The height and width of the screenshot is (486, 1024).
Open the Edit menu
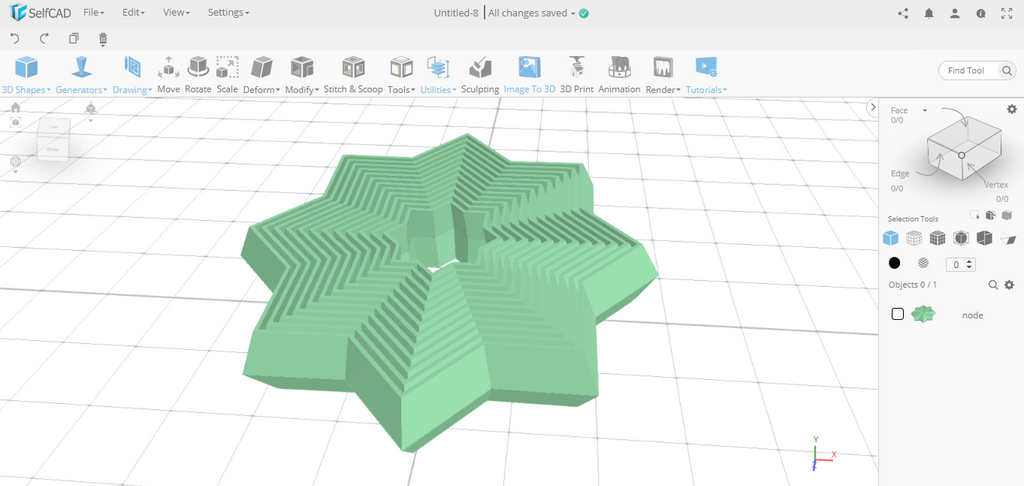coord(133,12)
